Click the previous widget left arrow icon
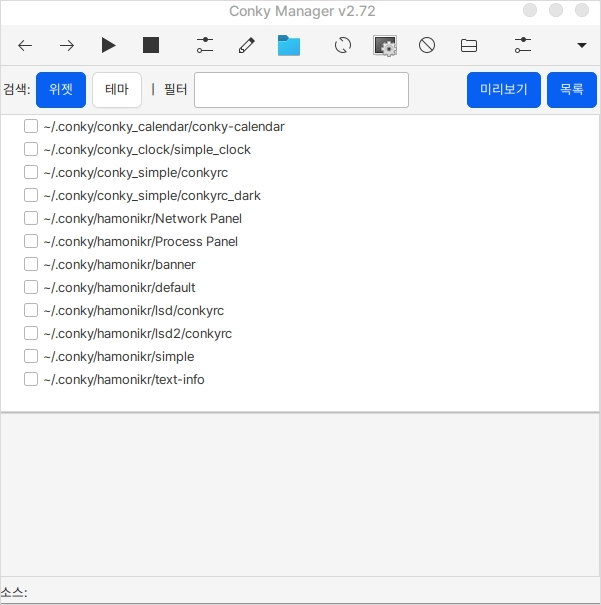Viewport: 601px width, 605px height. click(25, 45)
